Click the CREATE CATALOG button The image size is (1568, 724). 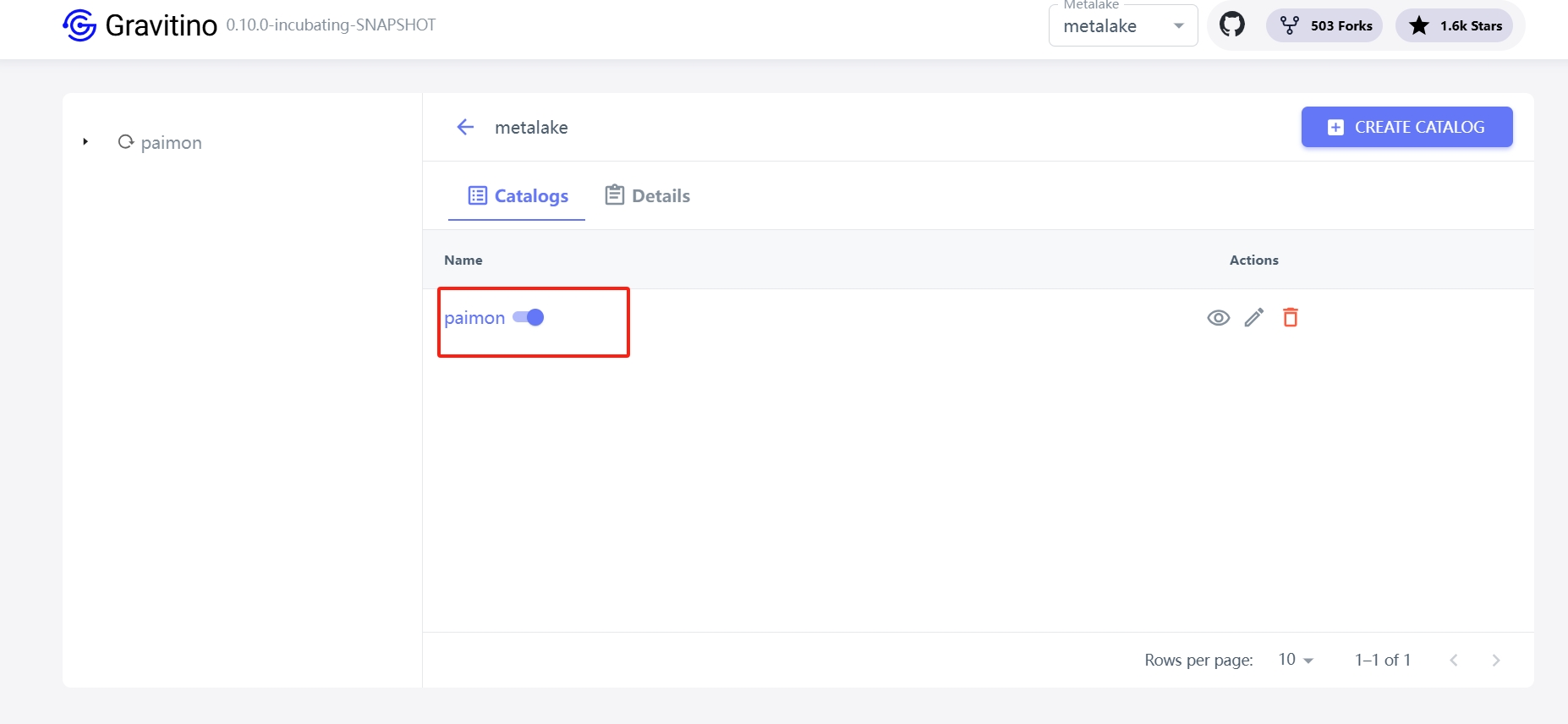click(1406, 127)
